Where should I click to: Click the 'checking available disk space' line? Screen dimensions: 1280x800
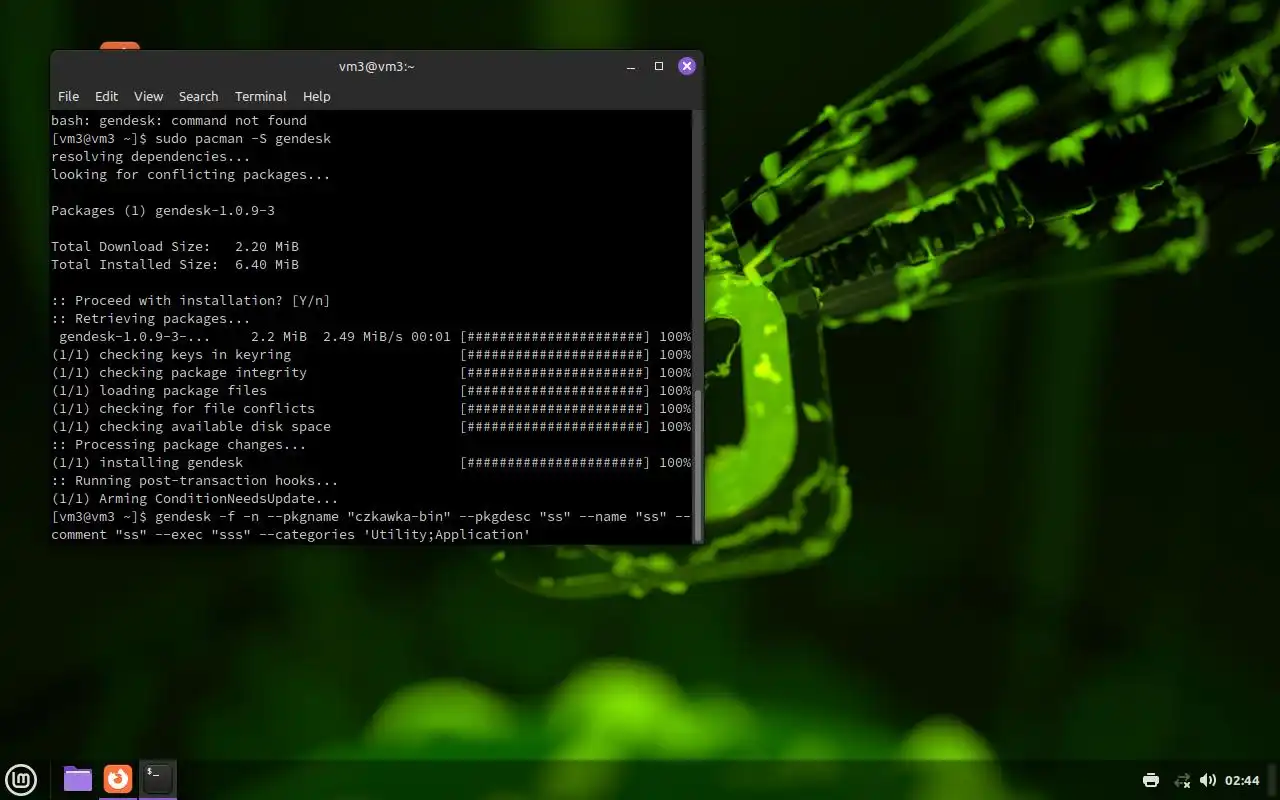coord(371,426)
